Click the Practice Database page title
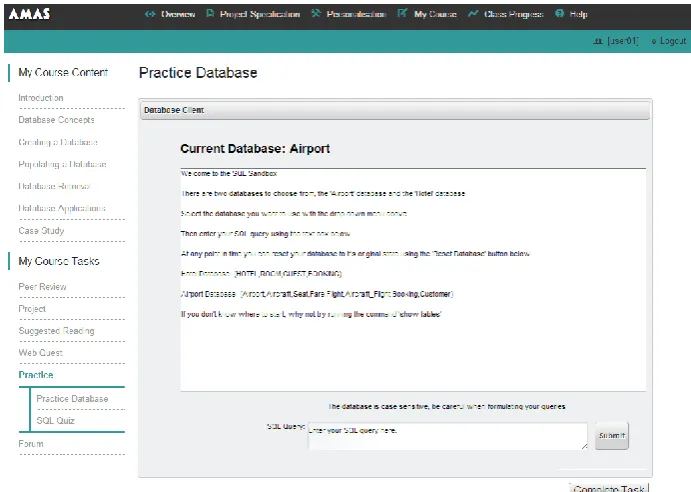Viewport: 691px width, 492px height. point(198,73)
